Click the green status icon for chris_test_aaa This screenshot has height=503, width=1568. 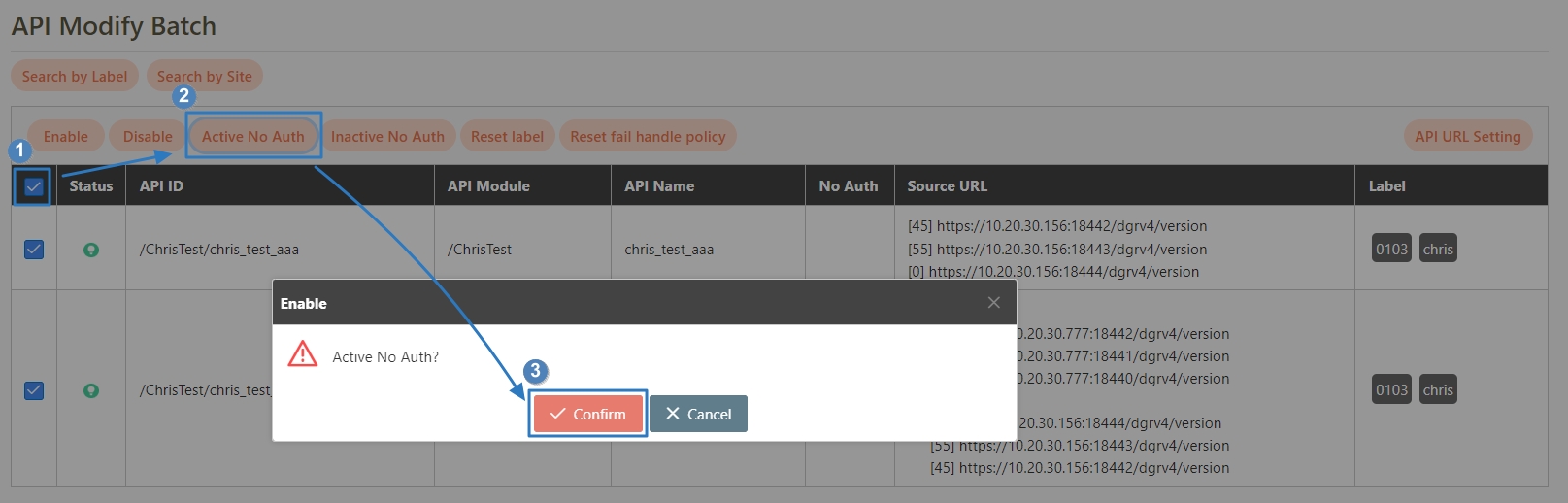click(91, 250)
